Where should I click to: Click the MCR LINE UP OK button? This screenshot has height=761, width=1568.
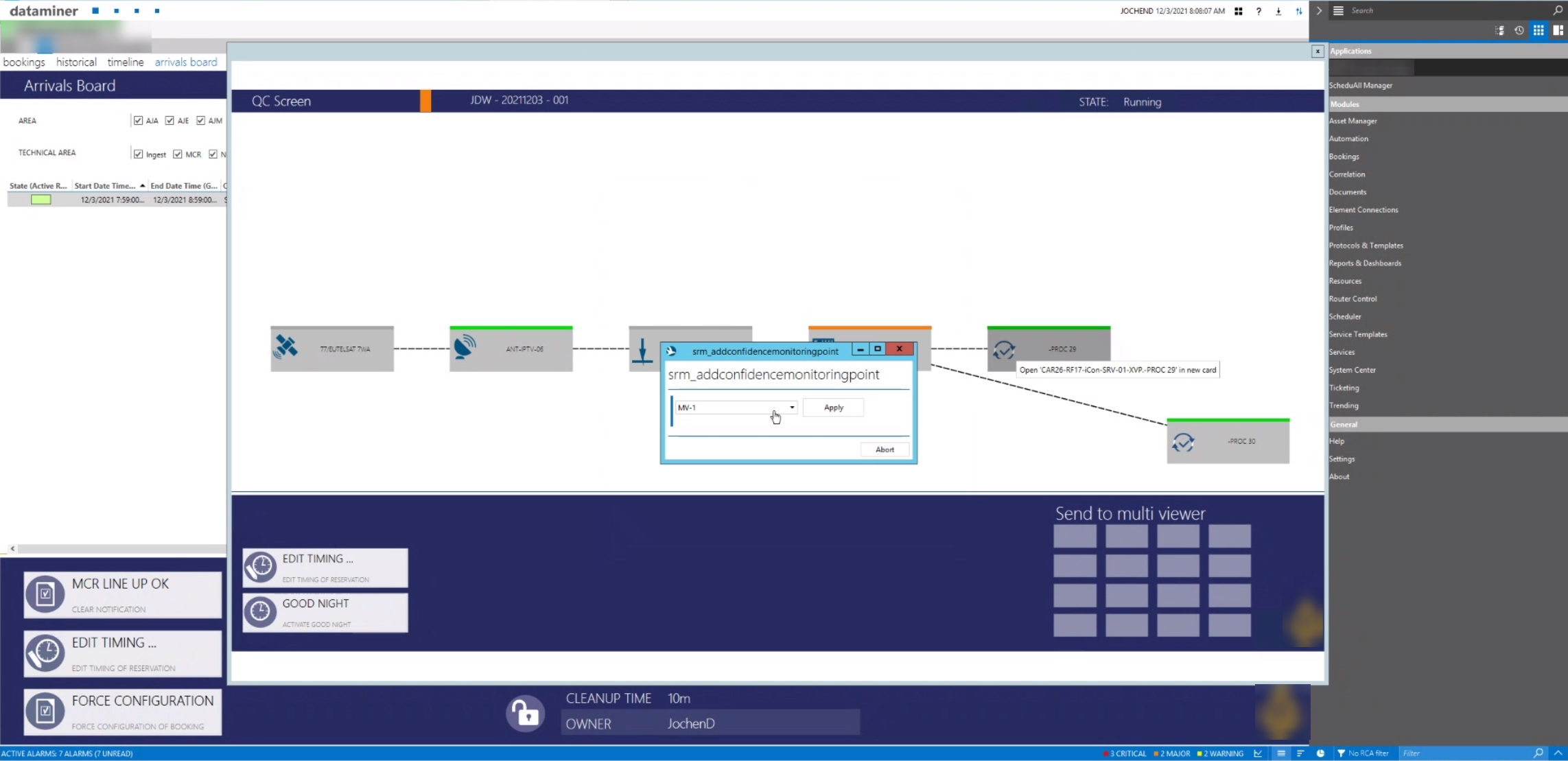point(123,595)
